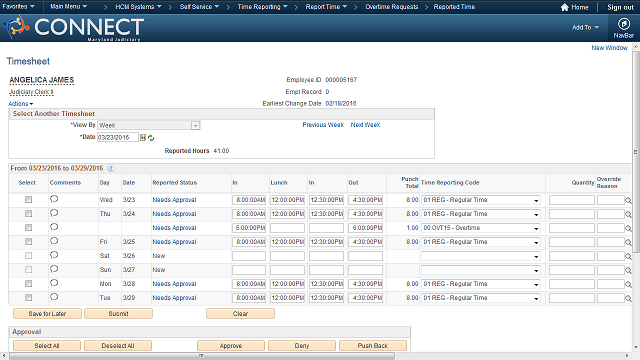Viewport: 640px width, 360px height.
Task: Open the View By Week dropdown
Action: pos(149,125)
